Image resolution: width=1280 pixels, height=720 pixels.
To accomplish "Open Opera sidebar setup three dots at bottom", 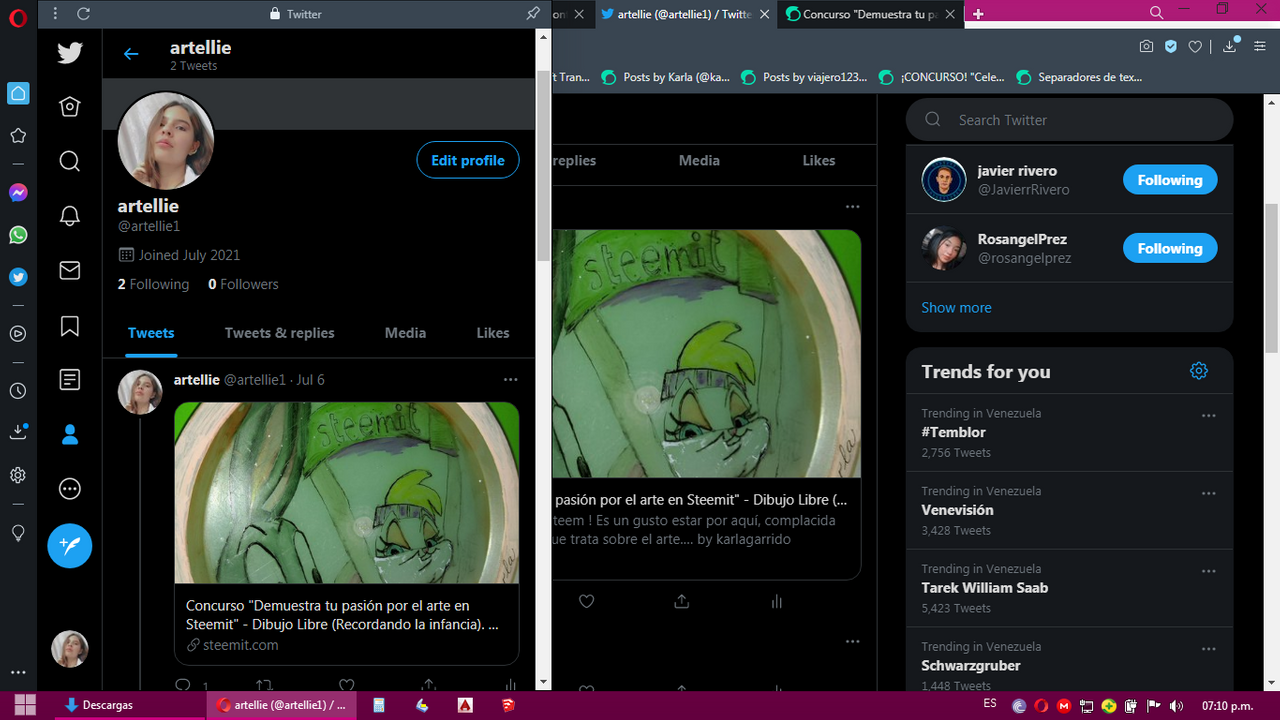I will tap(18, 673).
